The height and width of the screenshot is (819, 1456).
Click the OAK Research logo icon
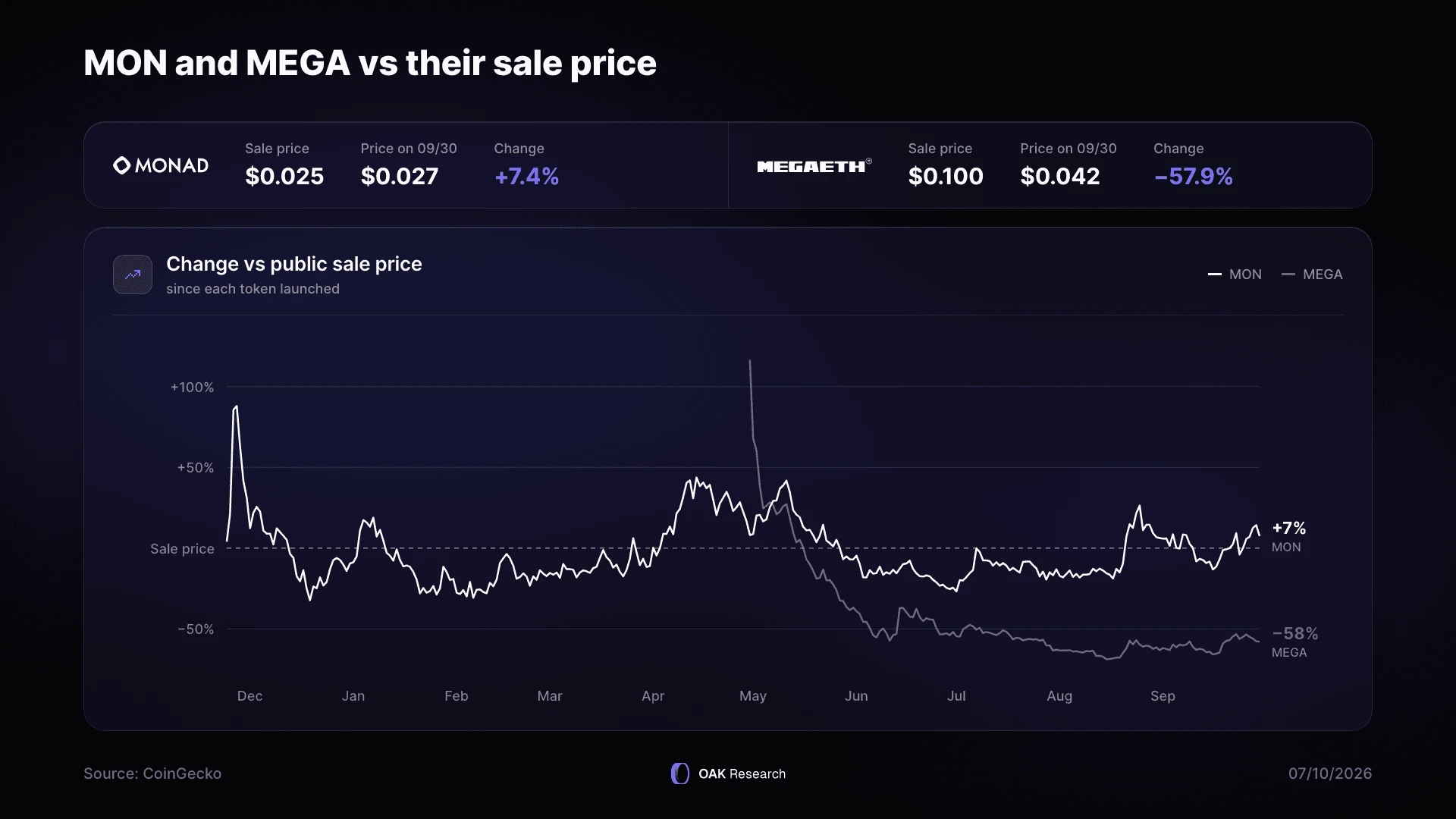point(680,773)
